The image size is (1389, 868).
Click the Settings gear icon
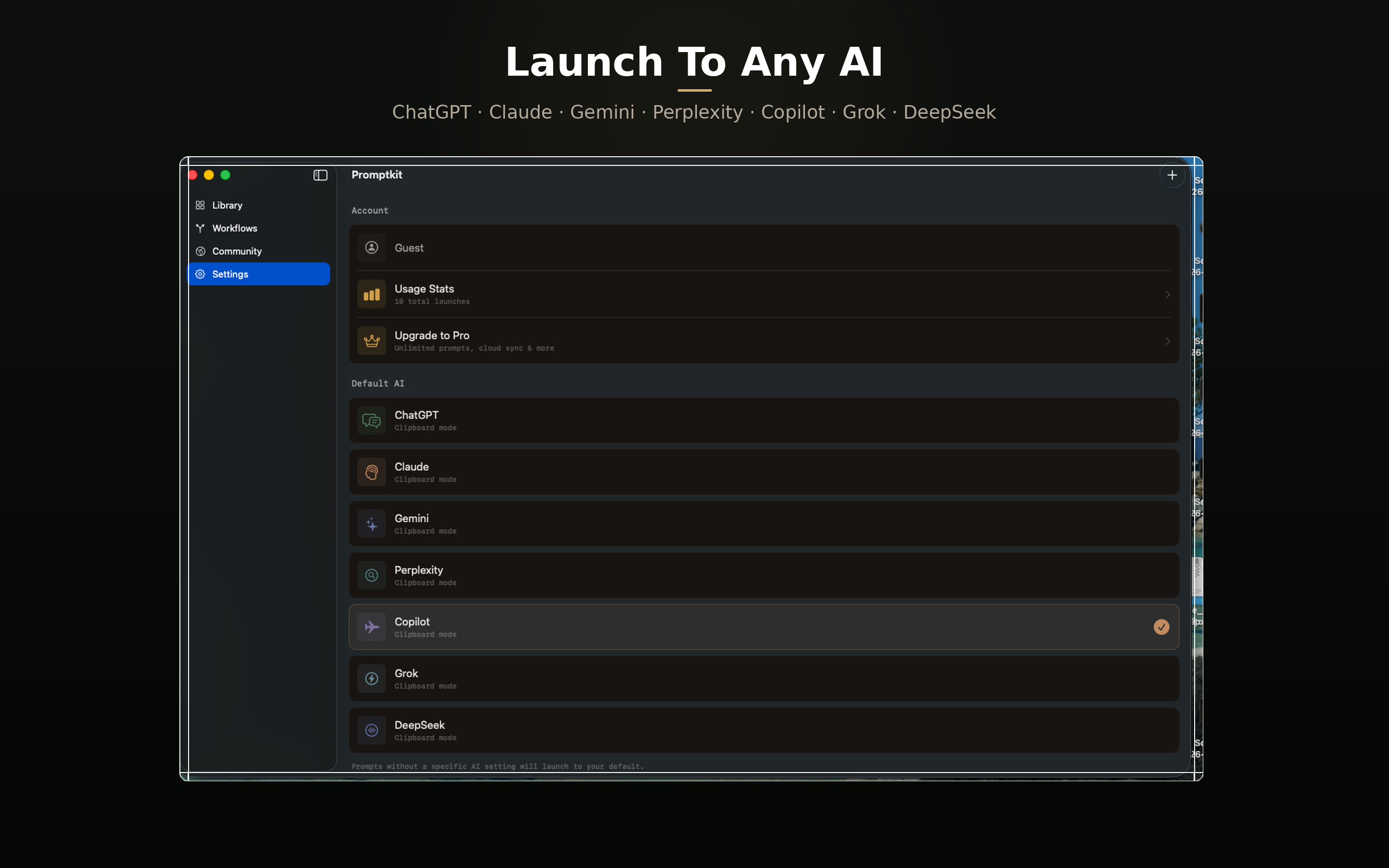(200, 274)
